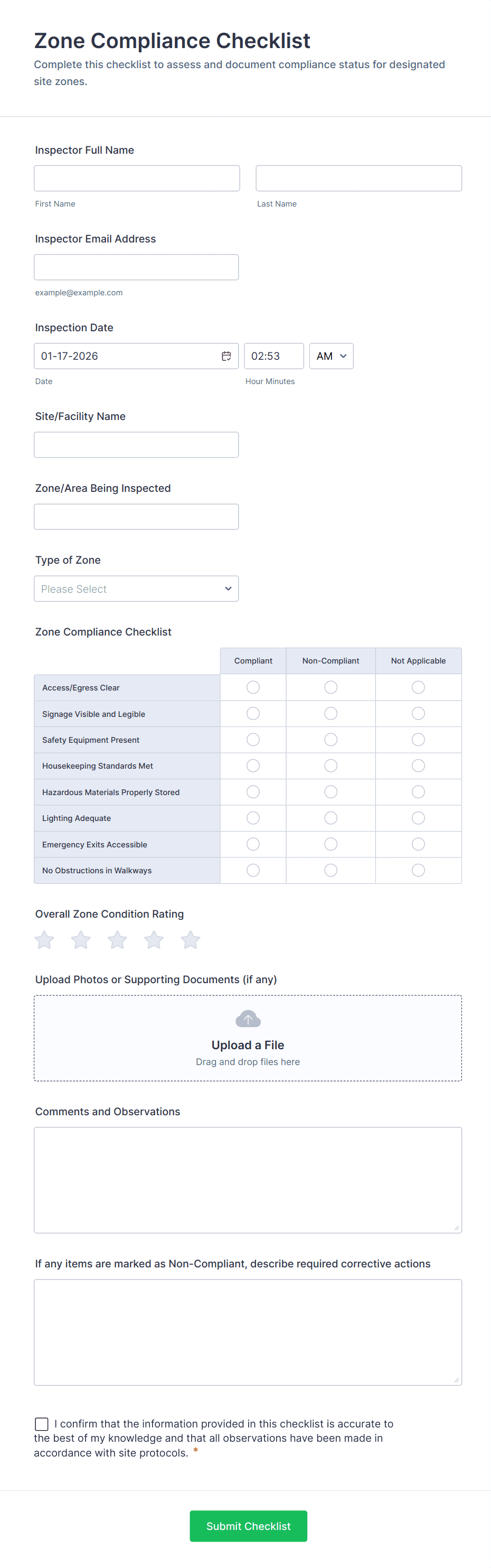Give a five-star zone rating
The height and width of the screenshot is (1568, 491).
pyautogui.click(x=191, y=940)
